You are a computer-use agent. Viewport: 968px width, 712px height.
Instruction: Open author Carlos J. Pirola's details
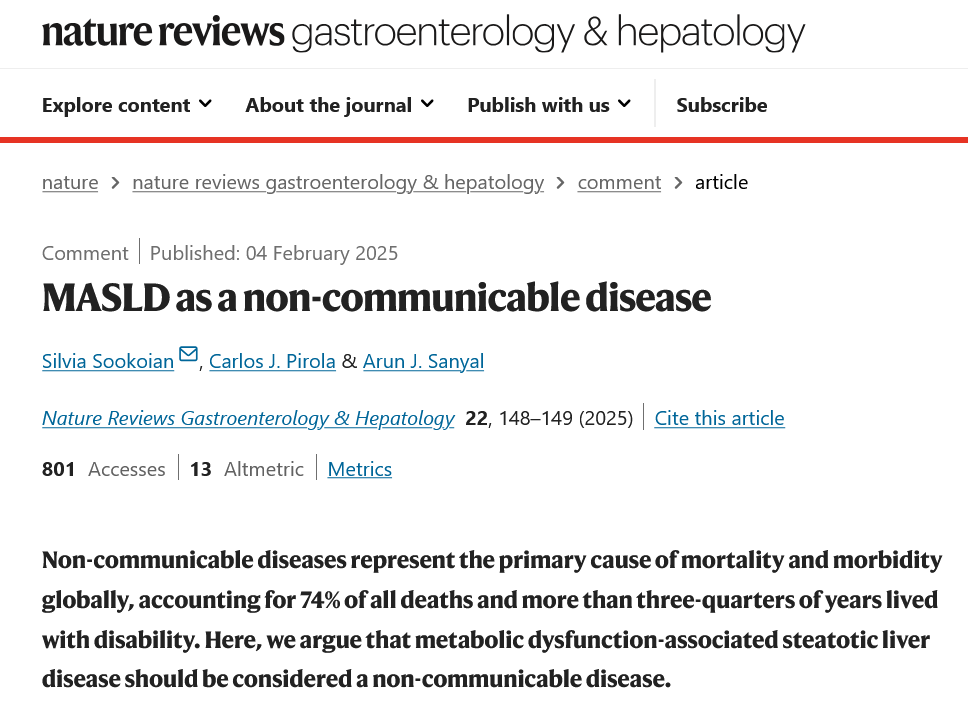coord(272,361)
